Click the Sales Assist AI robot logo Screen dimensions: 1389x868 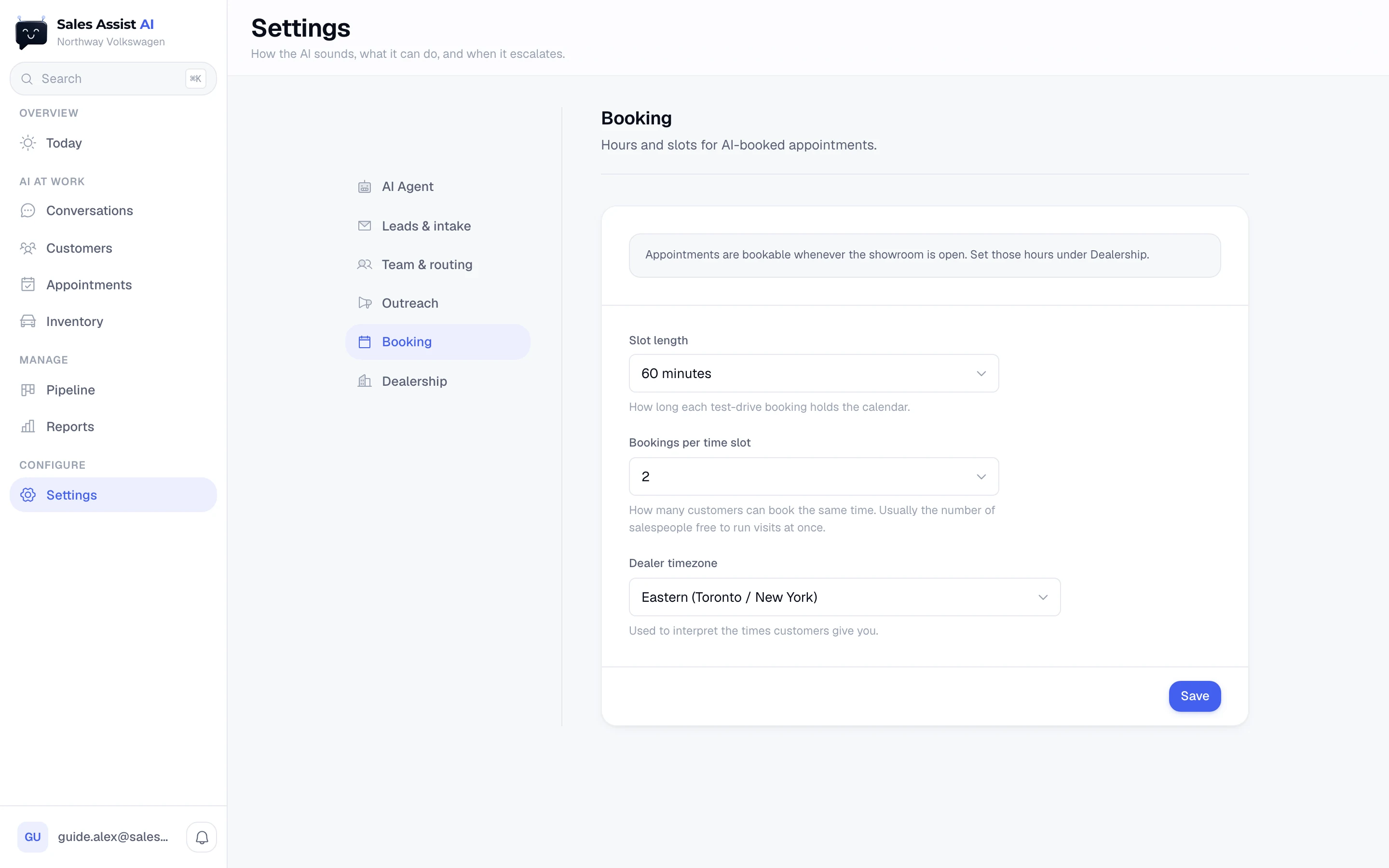pos(31,33)
